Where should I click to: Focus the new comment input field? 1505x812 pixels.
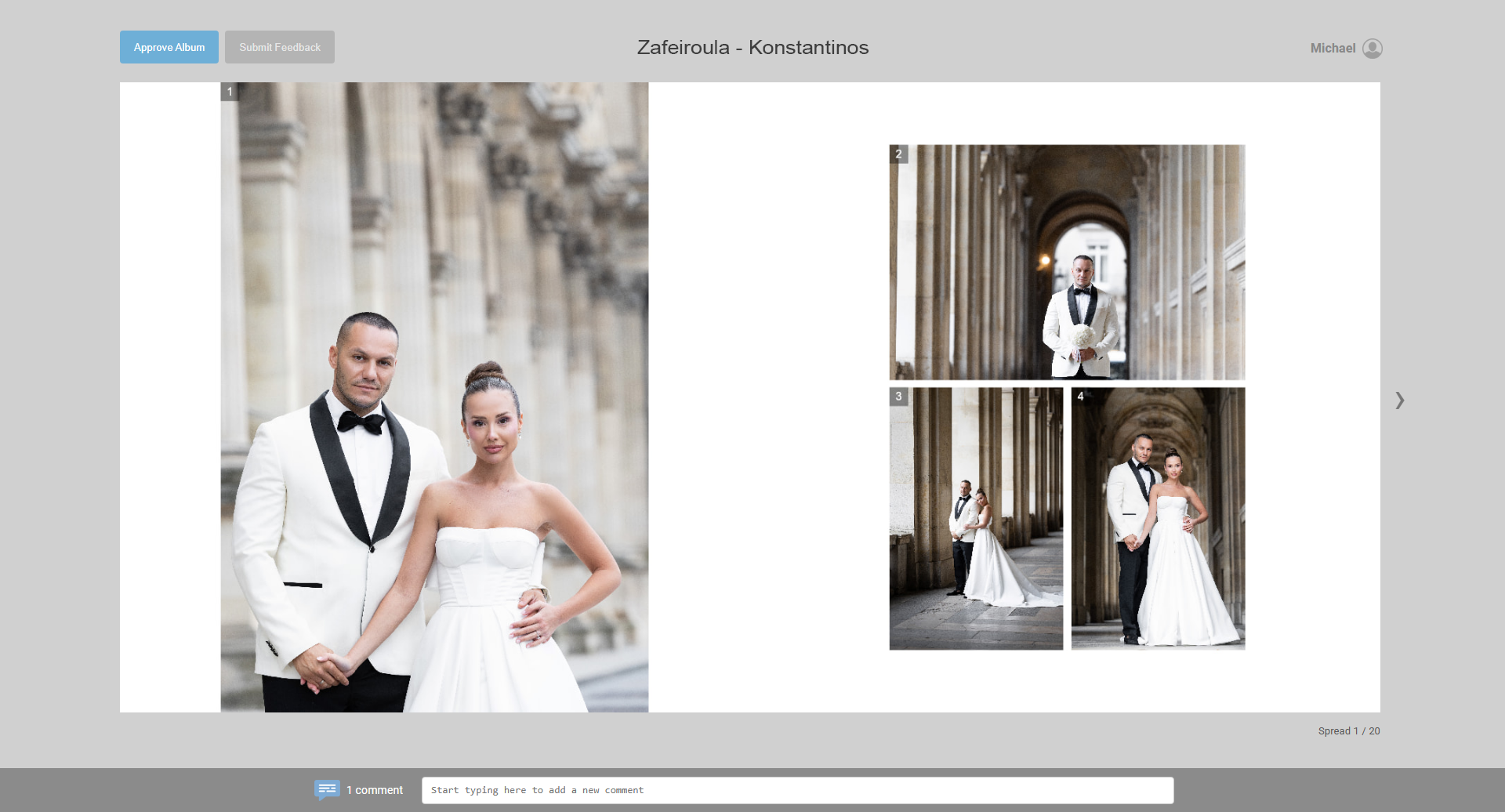[797, 790]
